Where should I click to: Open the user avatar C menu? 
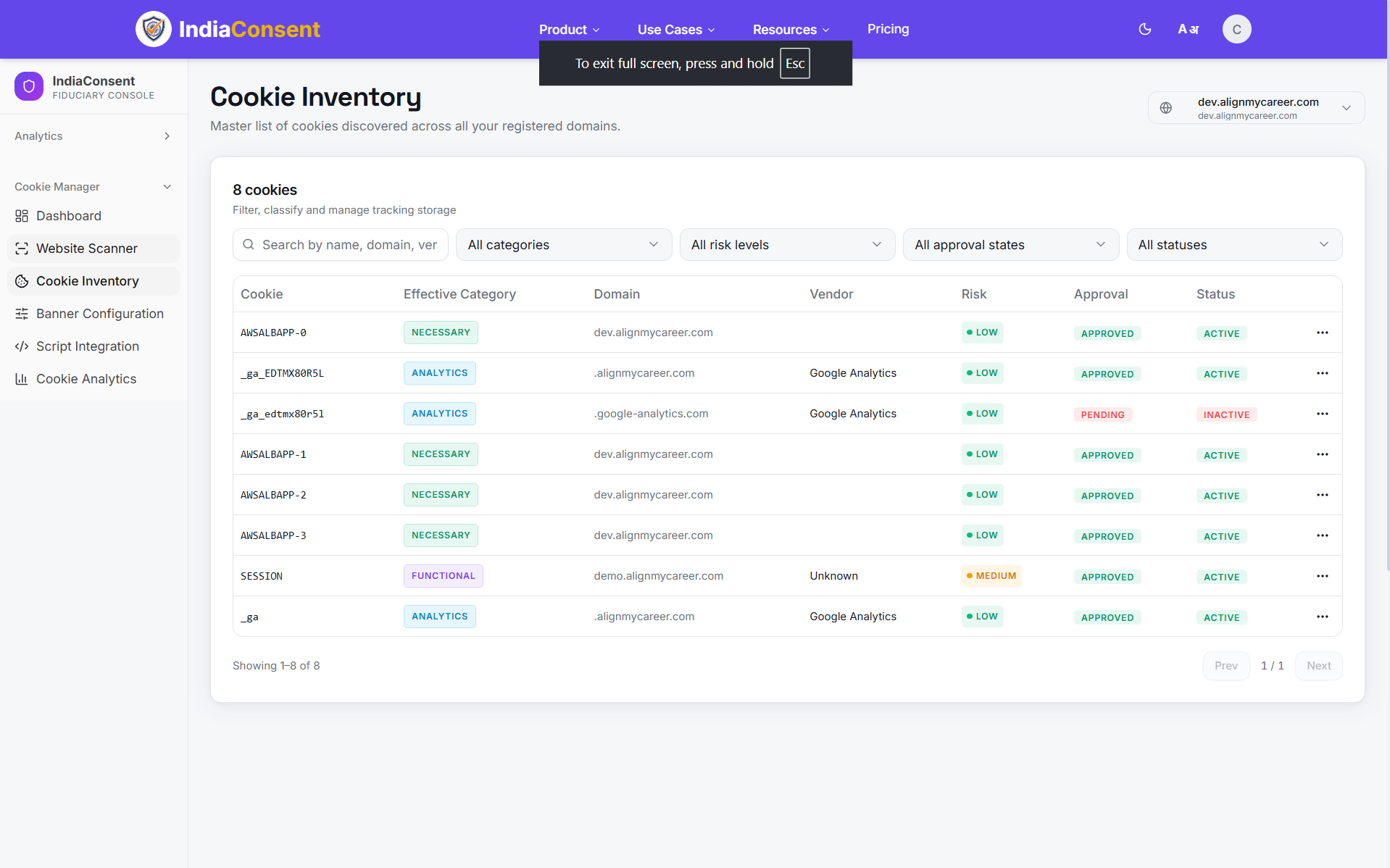[x=1236, y=29]
